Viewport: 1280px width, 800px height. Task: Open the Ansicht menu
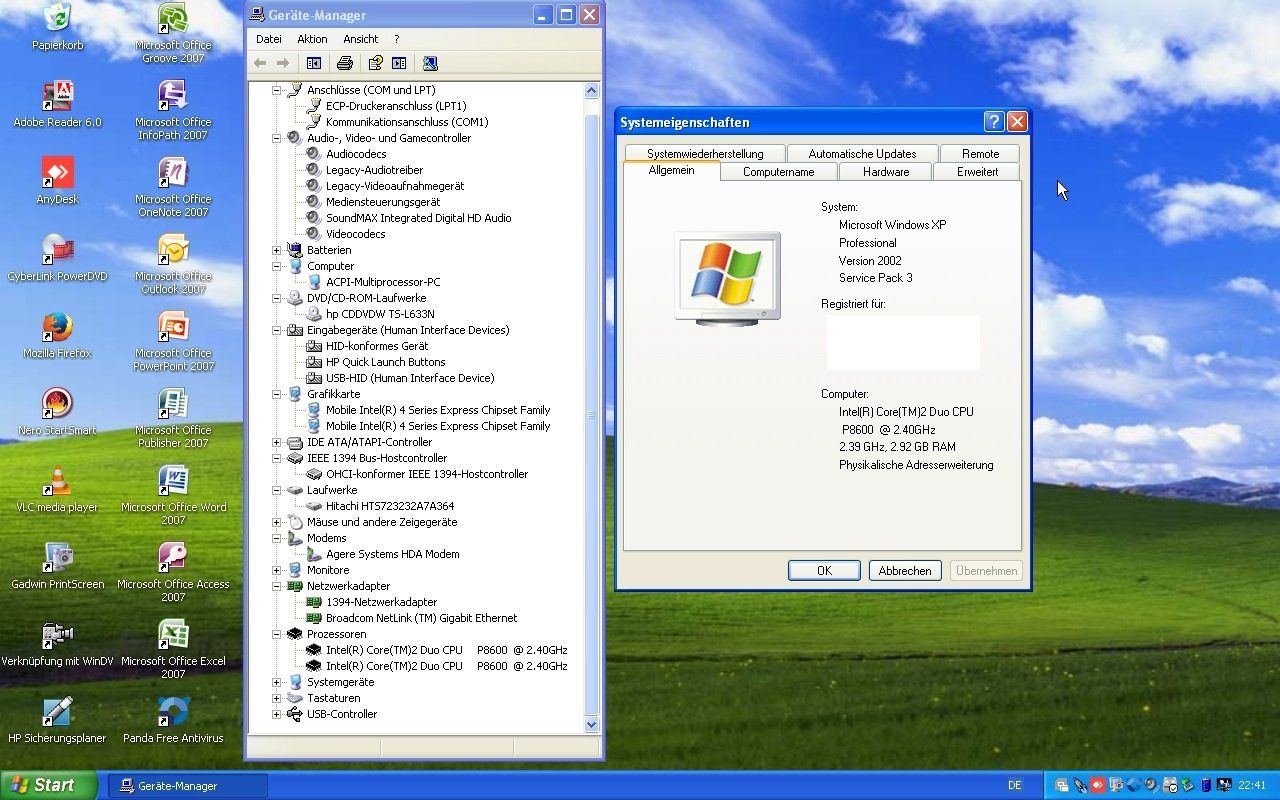[x=360, y=39]
